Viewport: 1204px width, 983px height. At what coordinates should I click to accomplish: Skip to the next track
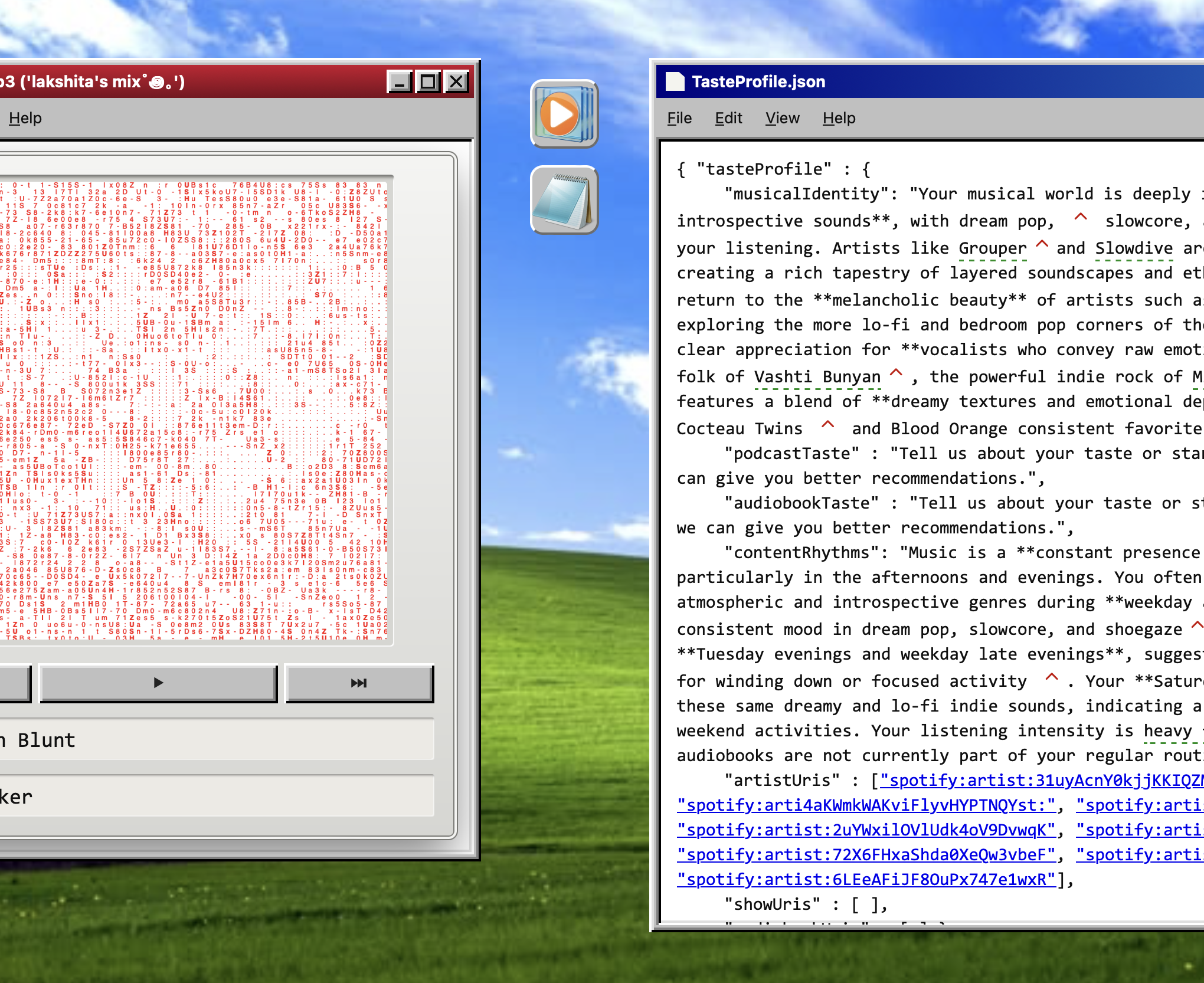[x=359, y=683]
